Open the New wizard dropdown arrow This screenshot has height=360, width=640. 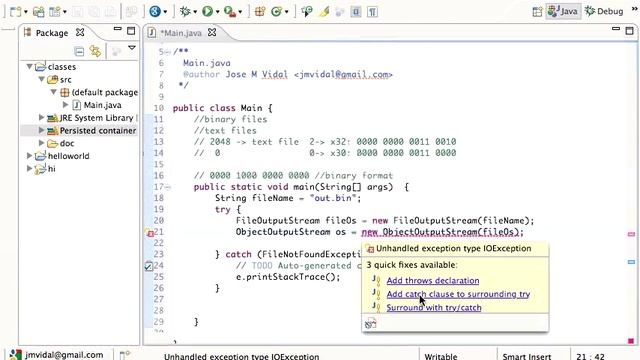click(x=25, y=12)
